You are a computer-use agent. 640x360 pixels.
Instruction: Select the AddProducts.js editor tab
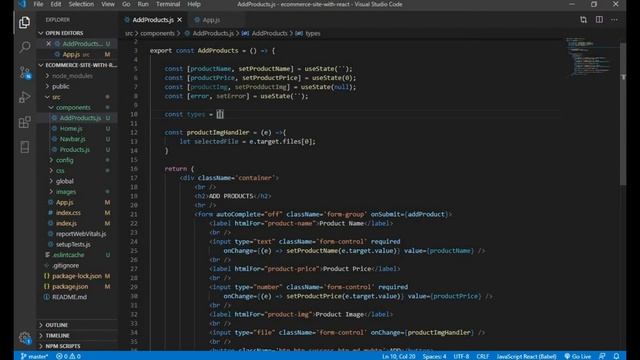[153, 20]
